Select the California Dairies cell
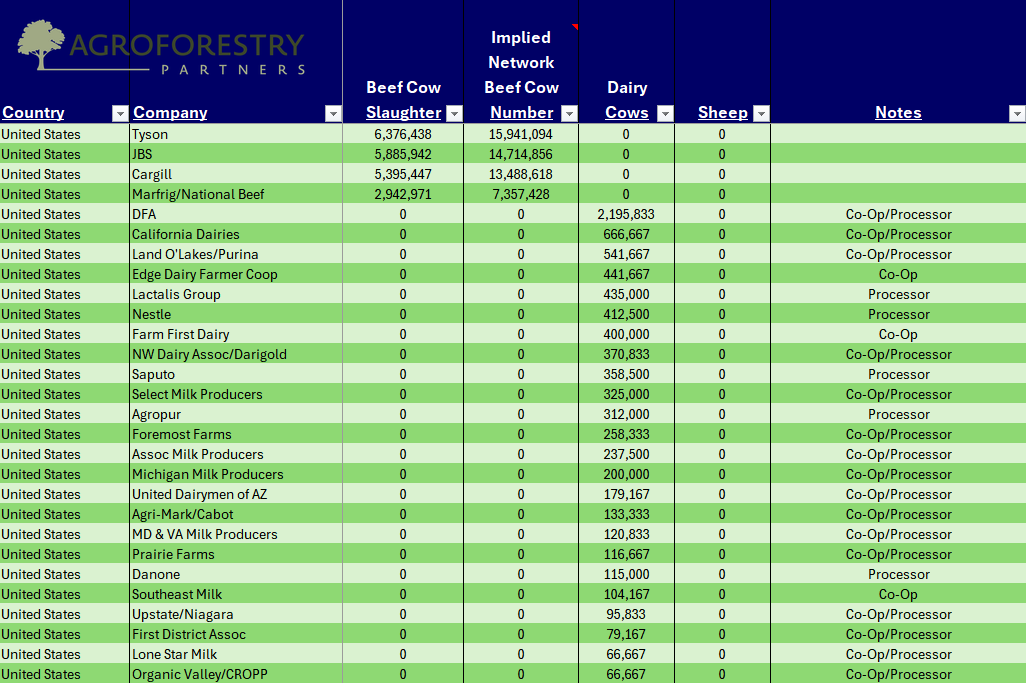Viewport: 1026px width, 683px height. pos(236,234)
